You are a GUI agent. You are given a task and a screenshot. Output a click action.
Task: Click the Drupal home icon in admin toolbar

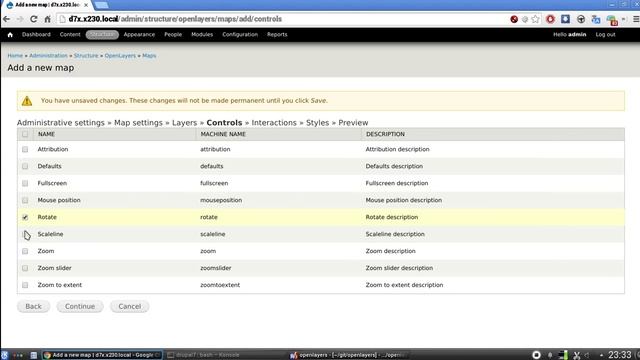coord(10,35)
